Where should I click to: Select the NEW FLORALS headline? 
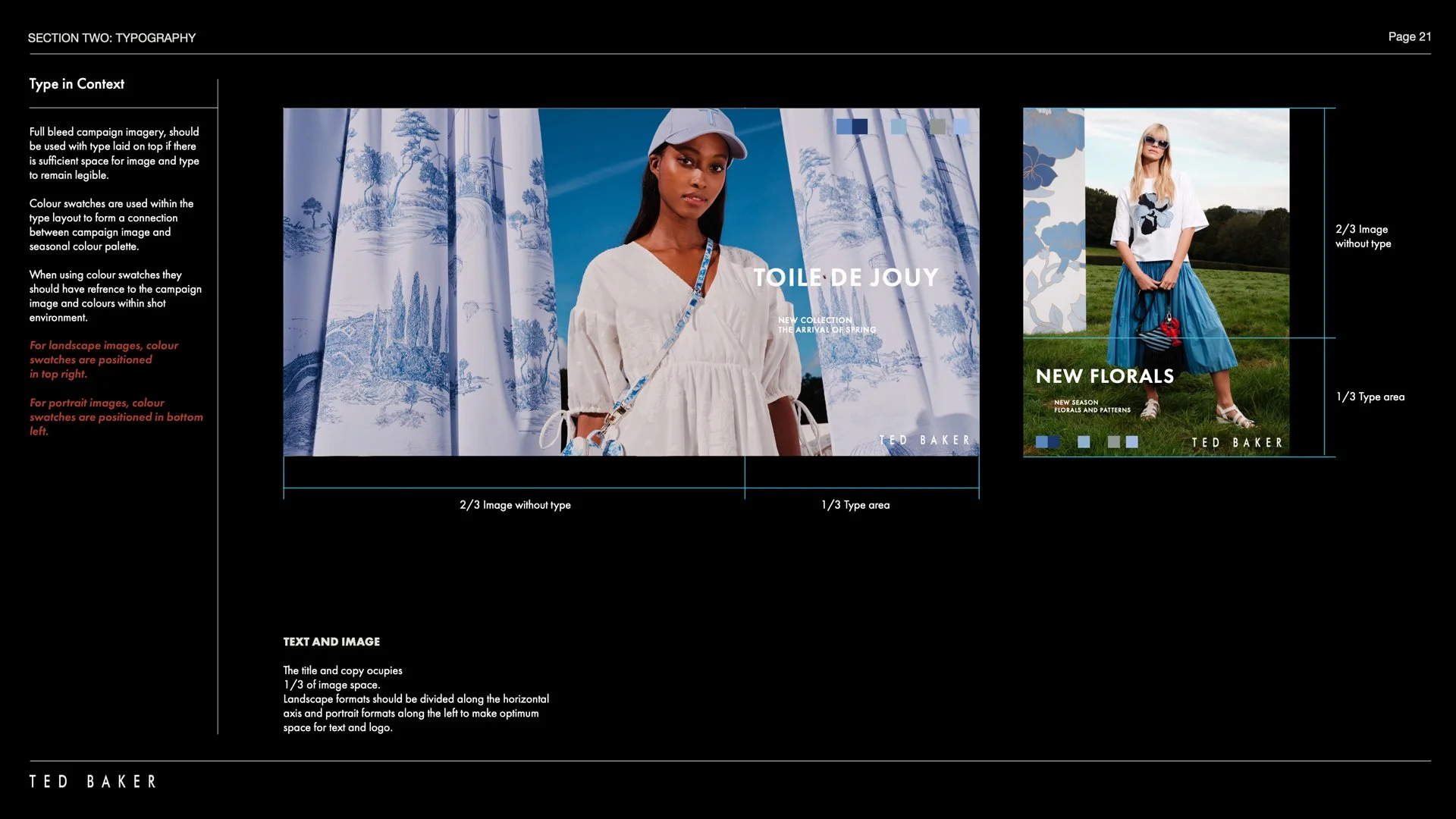(1104, 376)
